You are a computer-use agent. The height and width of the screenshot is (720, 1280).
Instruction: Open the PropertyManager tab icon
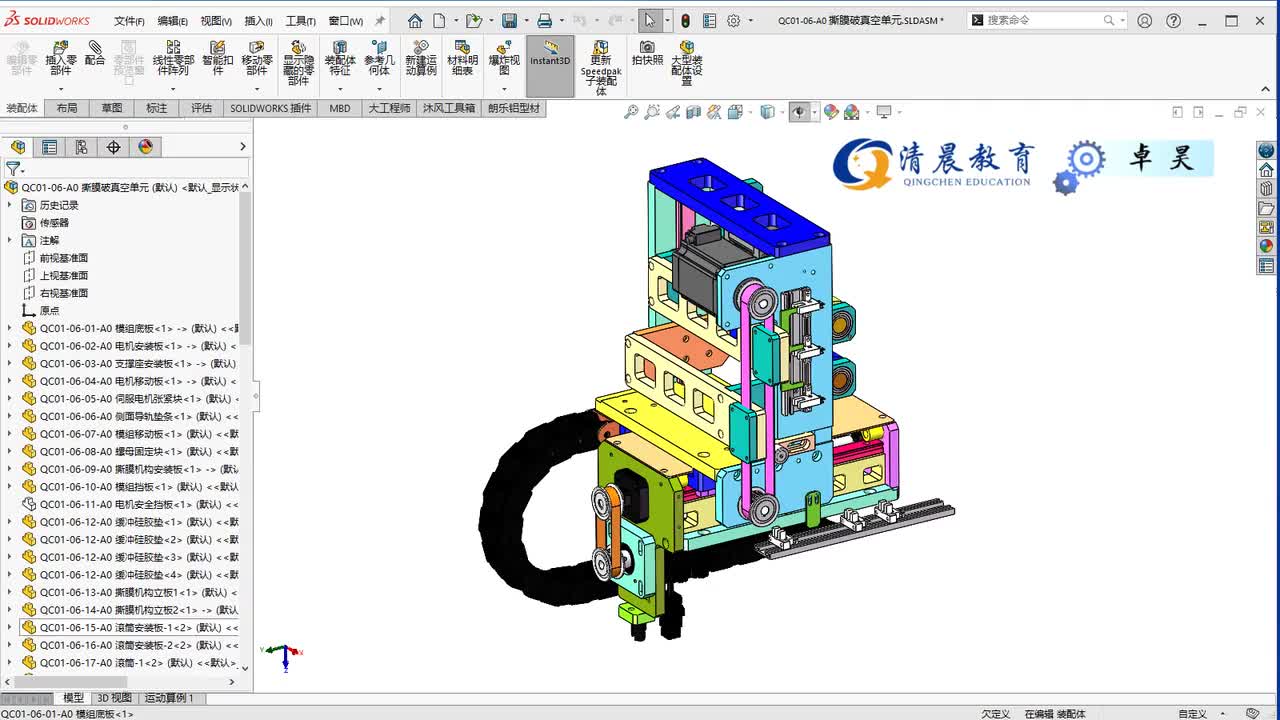click(49, 147)
